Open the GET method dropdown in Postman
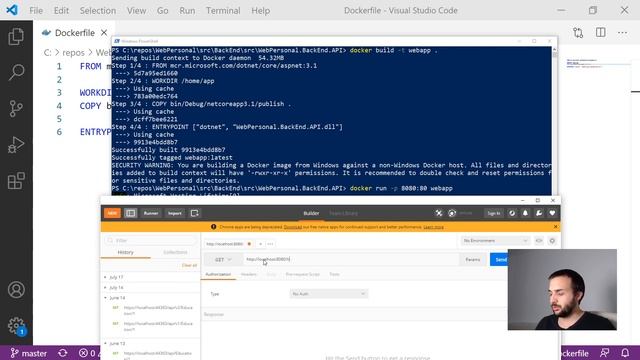640x360 pixels. [223, 260]
